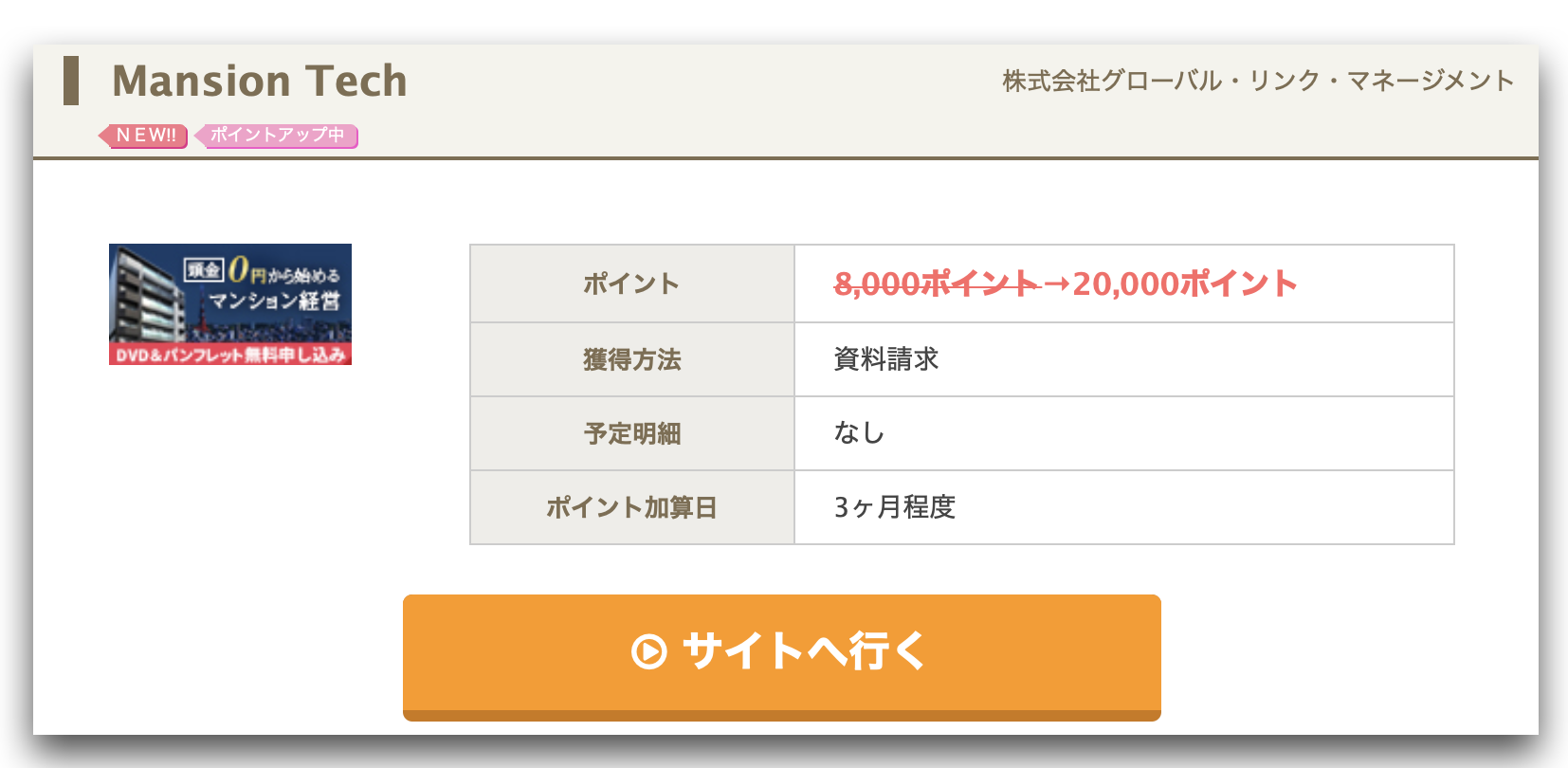Click the brown bar beside Mansion Tech
Screen dimensions: 1568x768
pyautogui.click(x=71, y=81)
